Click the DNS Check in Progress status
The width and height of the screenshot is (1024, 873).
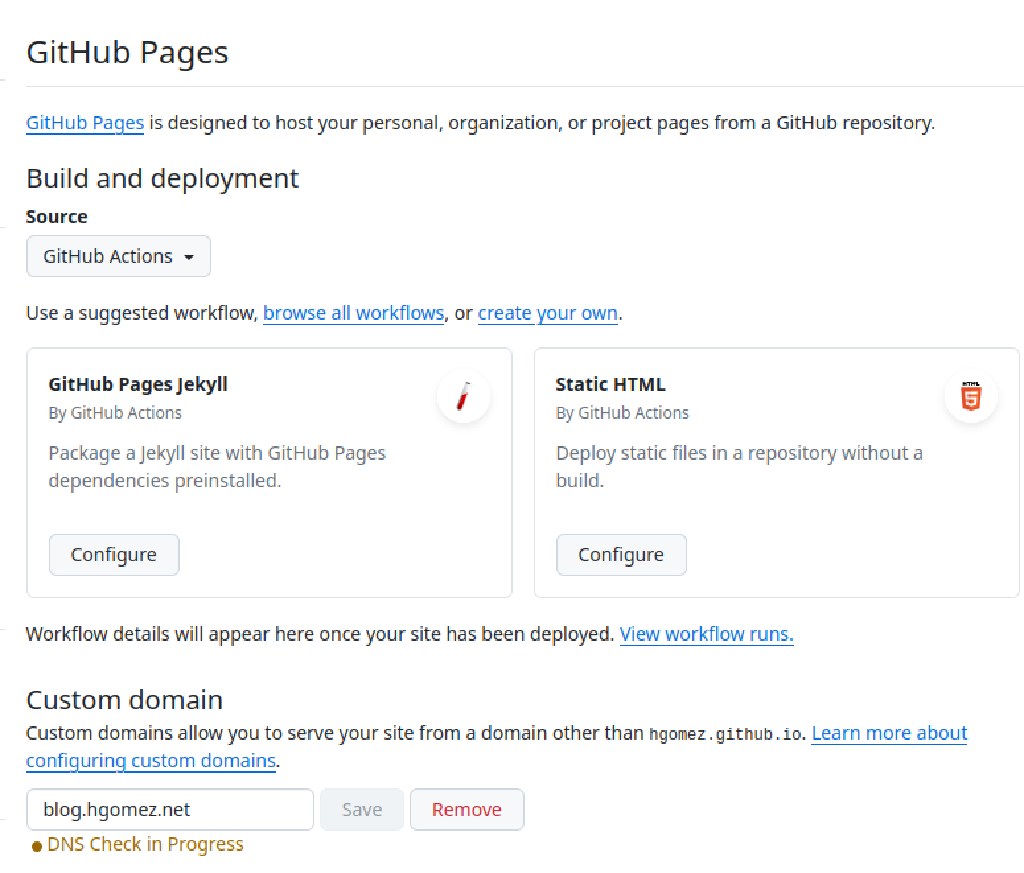tap(146, 844)
